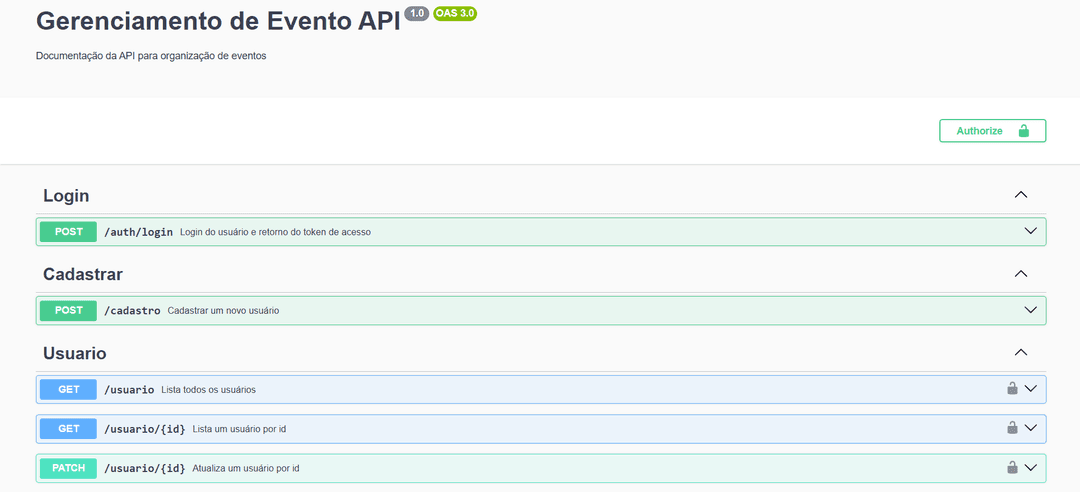Click 'Documentação da API para organização de eventos'

point(151,57)
